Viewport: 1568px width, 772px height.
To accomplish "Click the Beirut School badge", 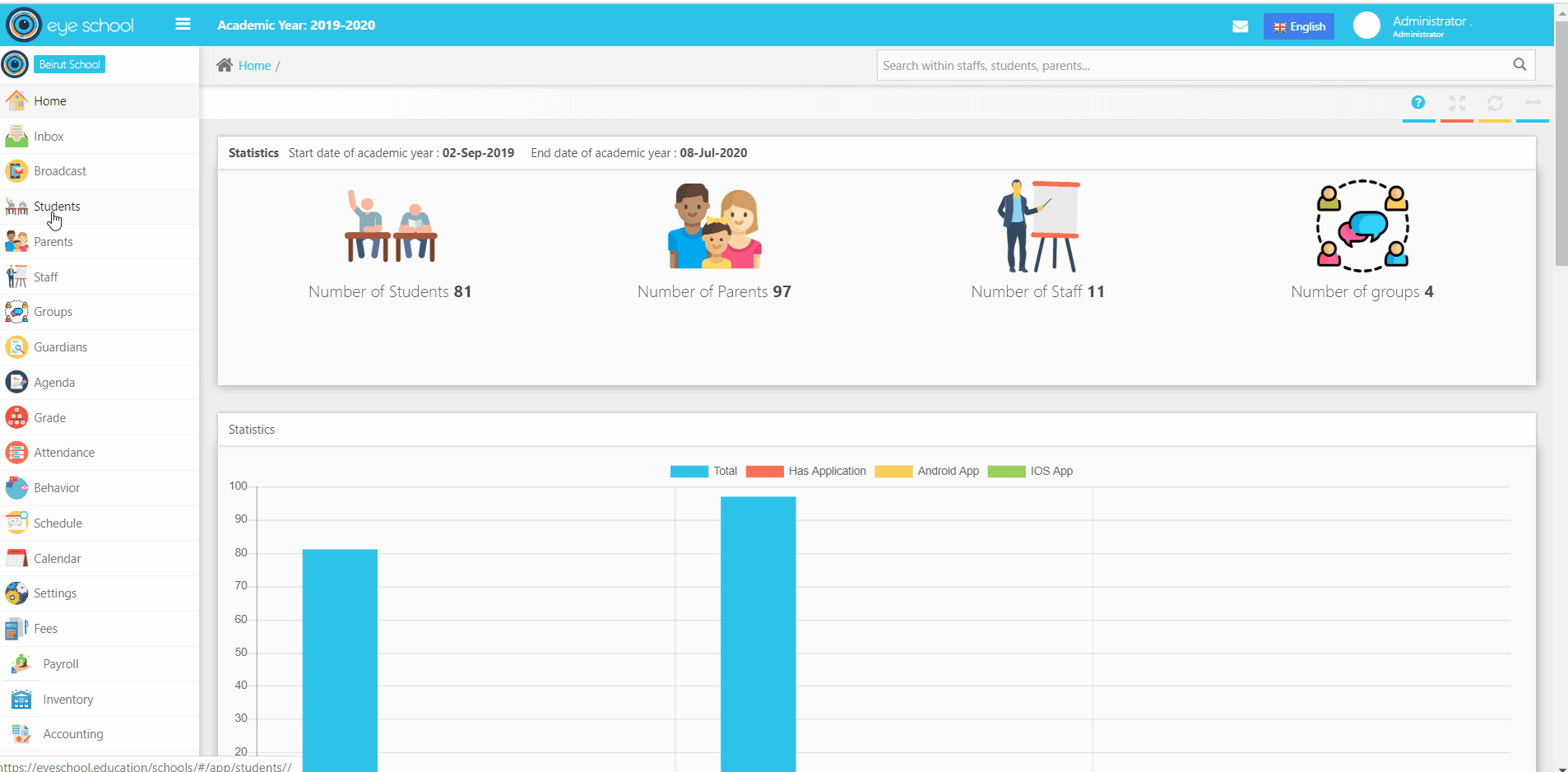I will point(69,64).
